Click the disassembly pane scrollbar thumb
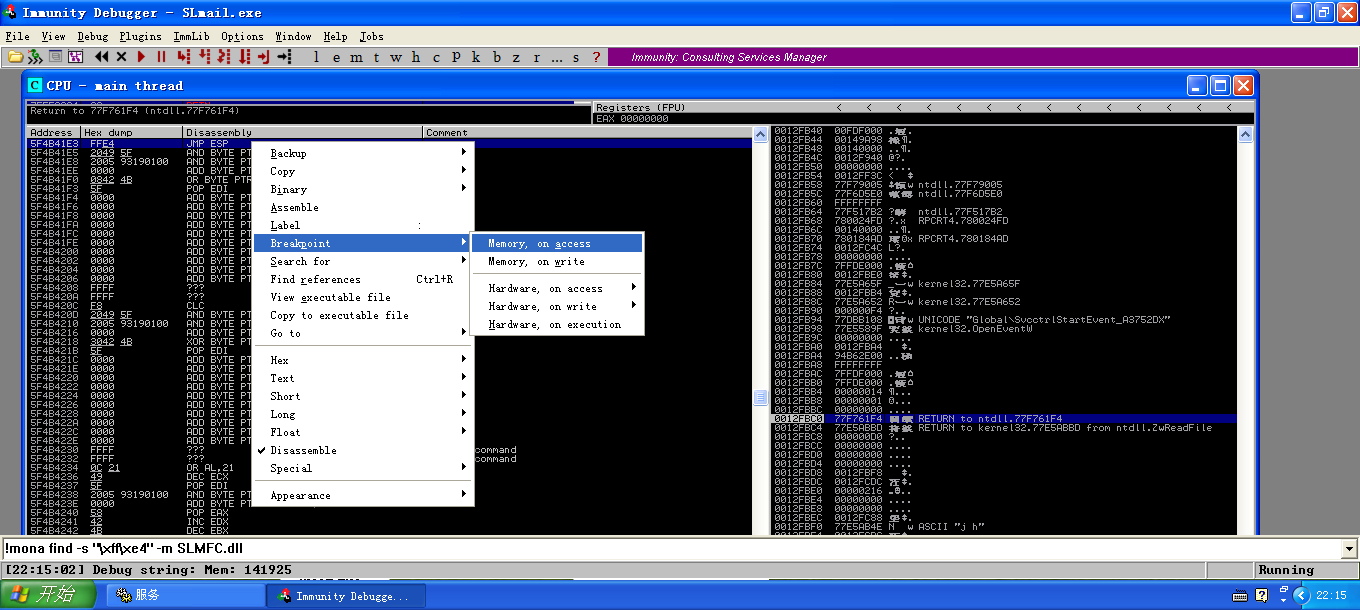This screenshot has width=1360, height=610. coord(760,397)
